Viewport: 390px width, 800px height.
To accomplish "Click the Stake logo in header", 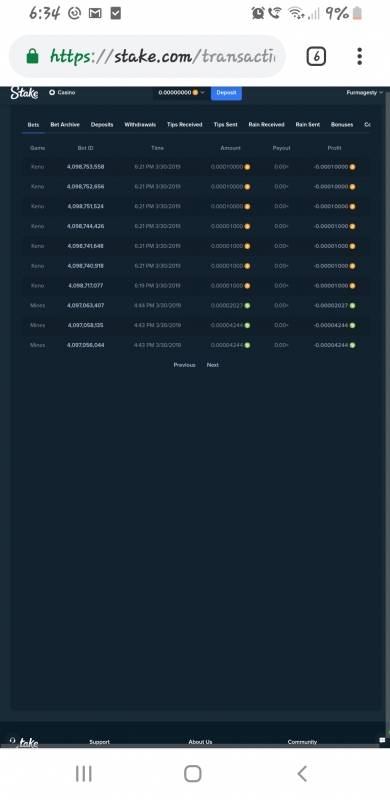I will tap(24, 93).
